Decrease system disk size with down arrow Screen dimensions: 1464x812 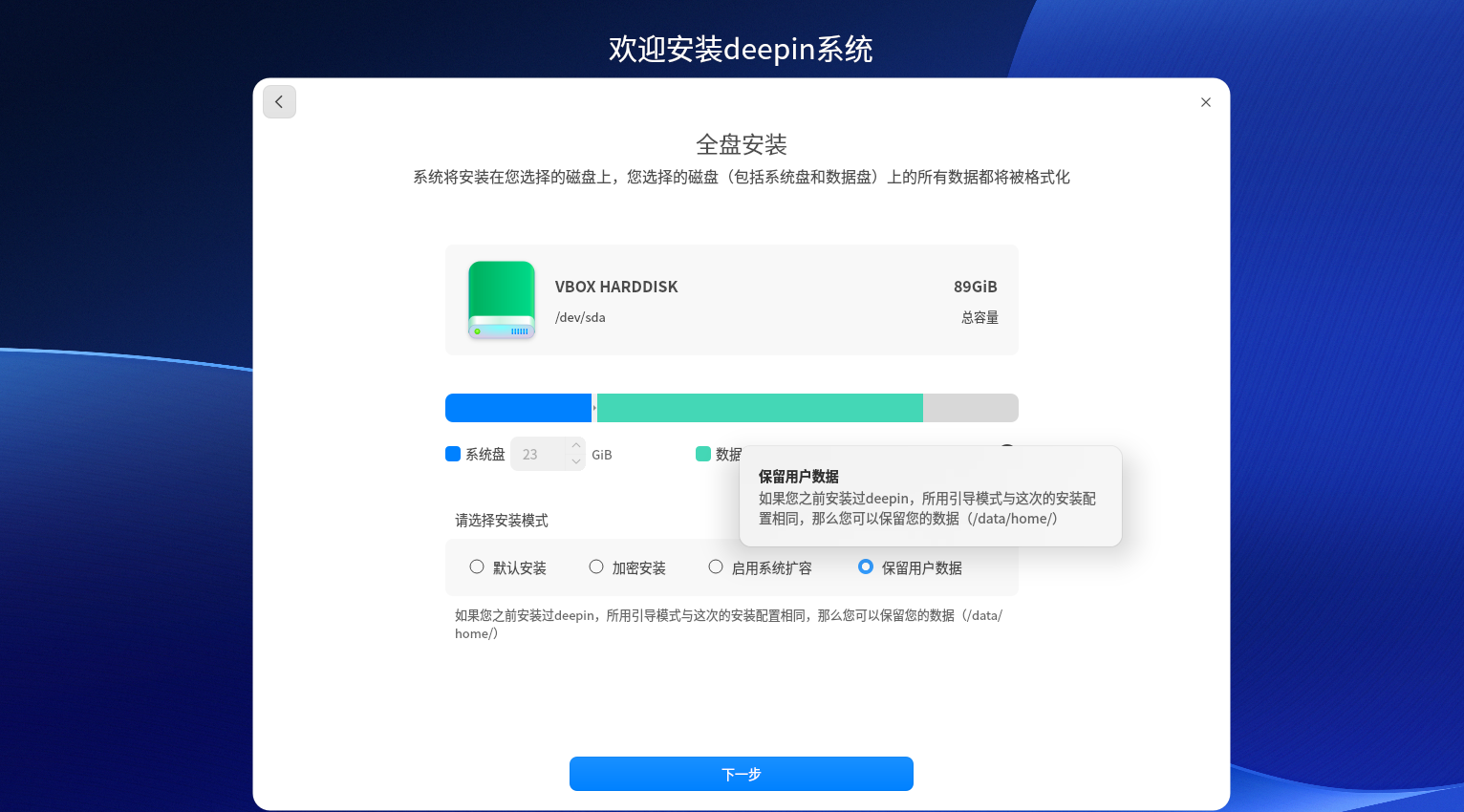pyautogui.click(x=576, y=462)
